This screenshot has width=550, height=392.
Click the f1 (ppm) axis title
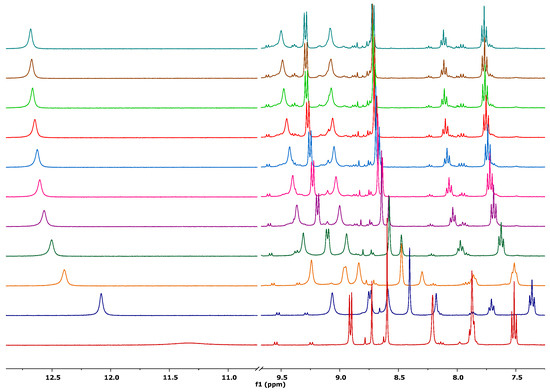(x=270, y=385)
